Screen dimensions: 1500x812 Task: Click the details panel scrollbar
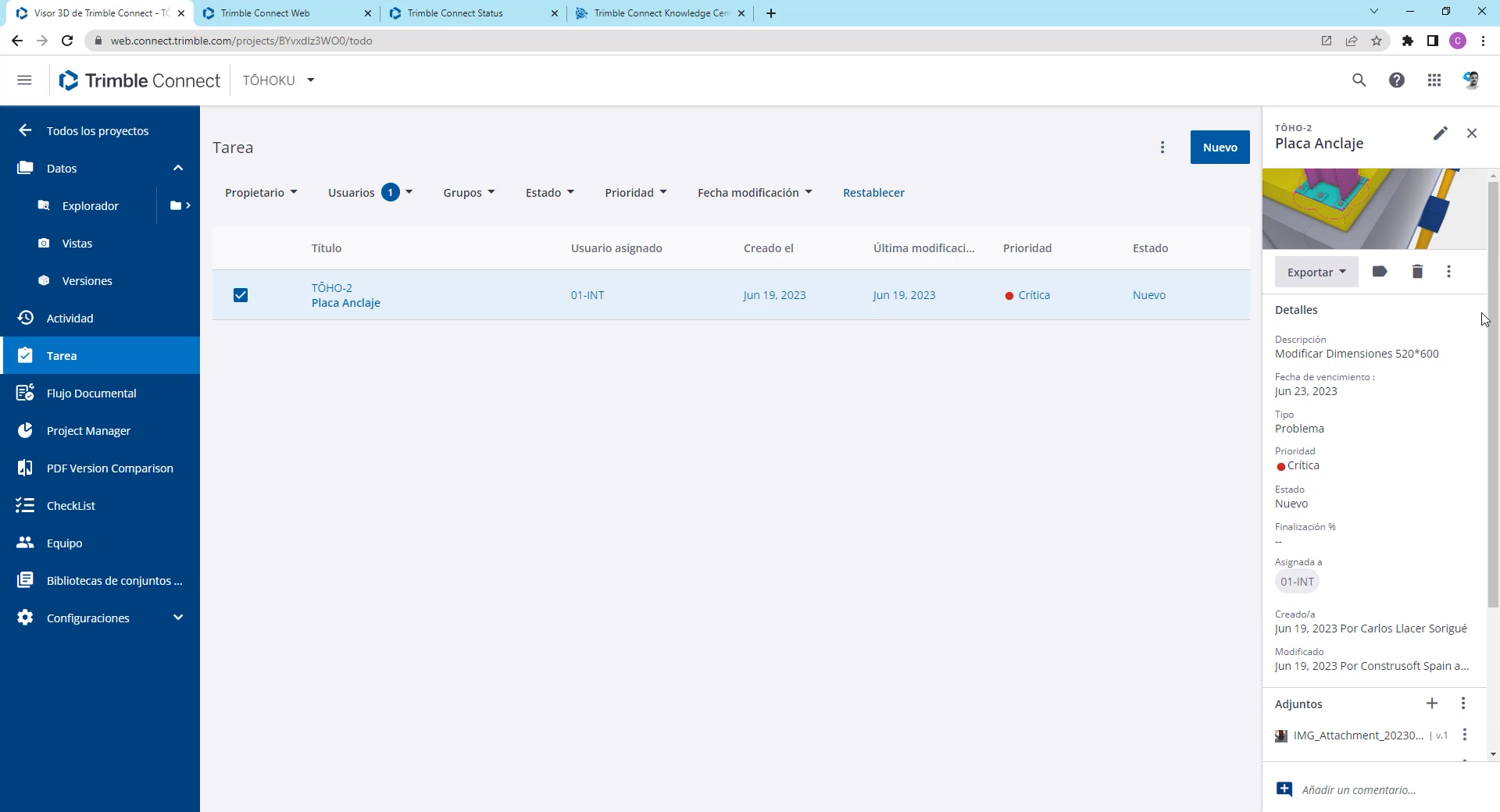coord(1493,394)
